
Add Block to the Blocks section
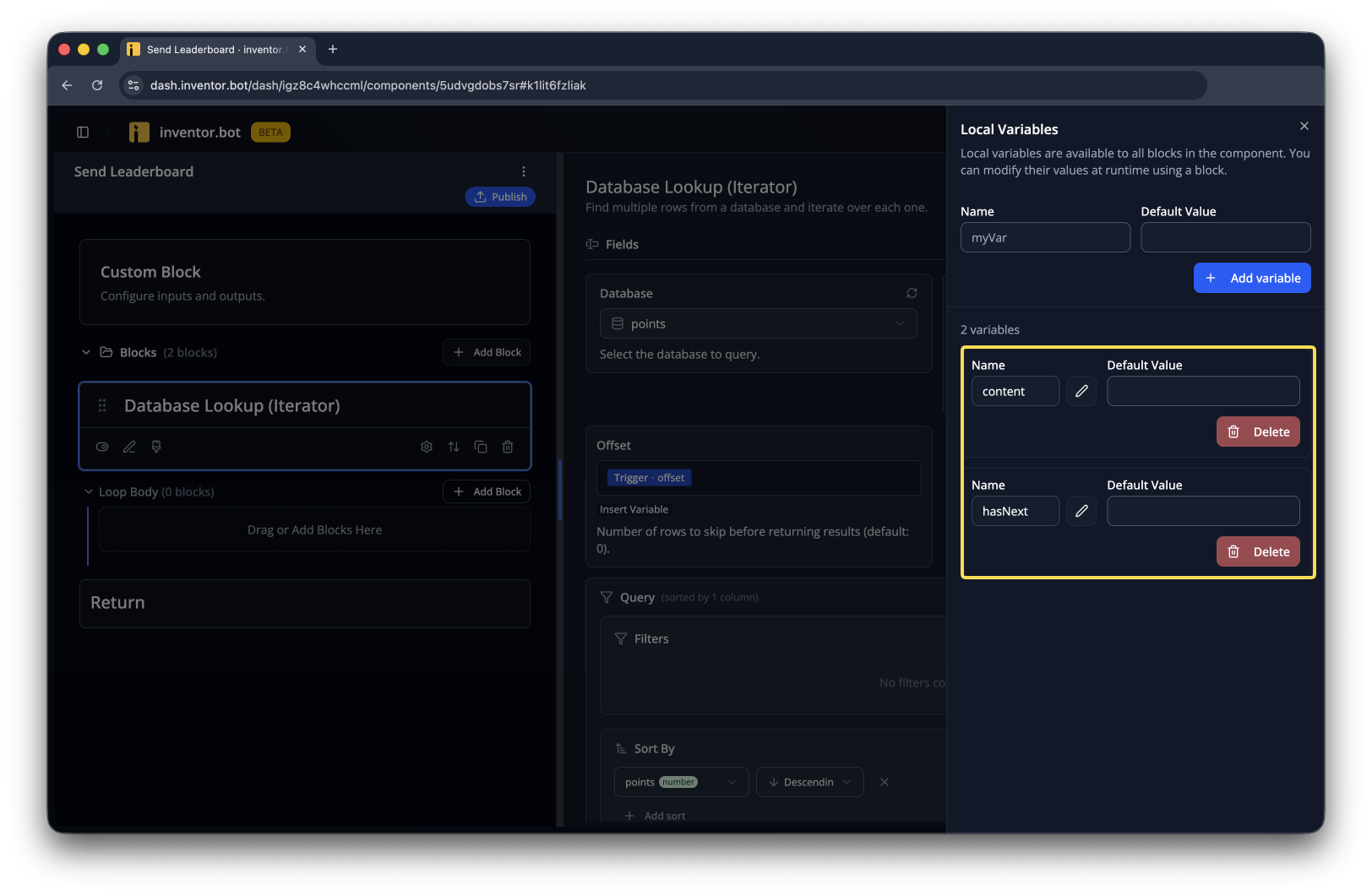(487, 352)
